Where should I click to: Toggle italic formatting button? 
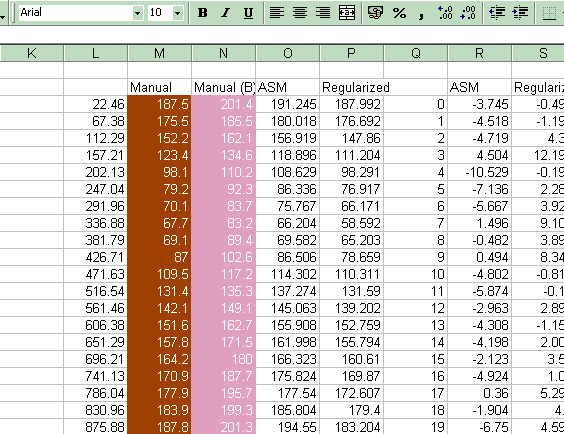pyautogui.click(x=225, y=13)
